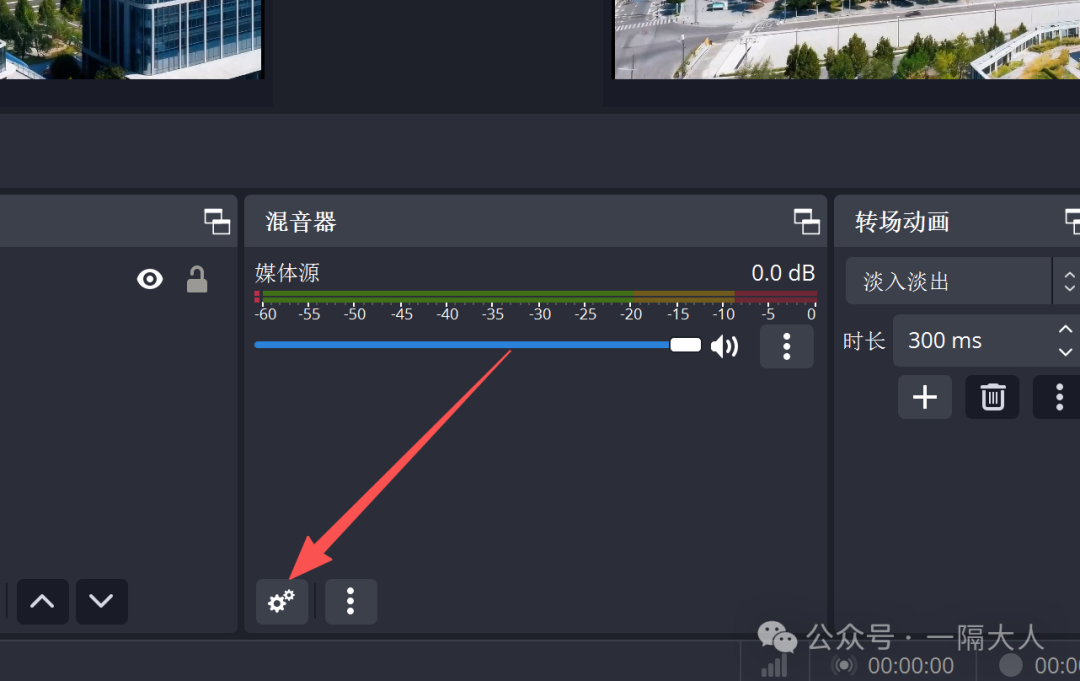Open 媒体源 three-dot options menu
This screenshot has height=681, width=1080.
(x=786, y=346)
